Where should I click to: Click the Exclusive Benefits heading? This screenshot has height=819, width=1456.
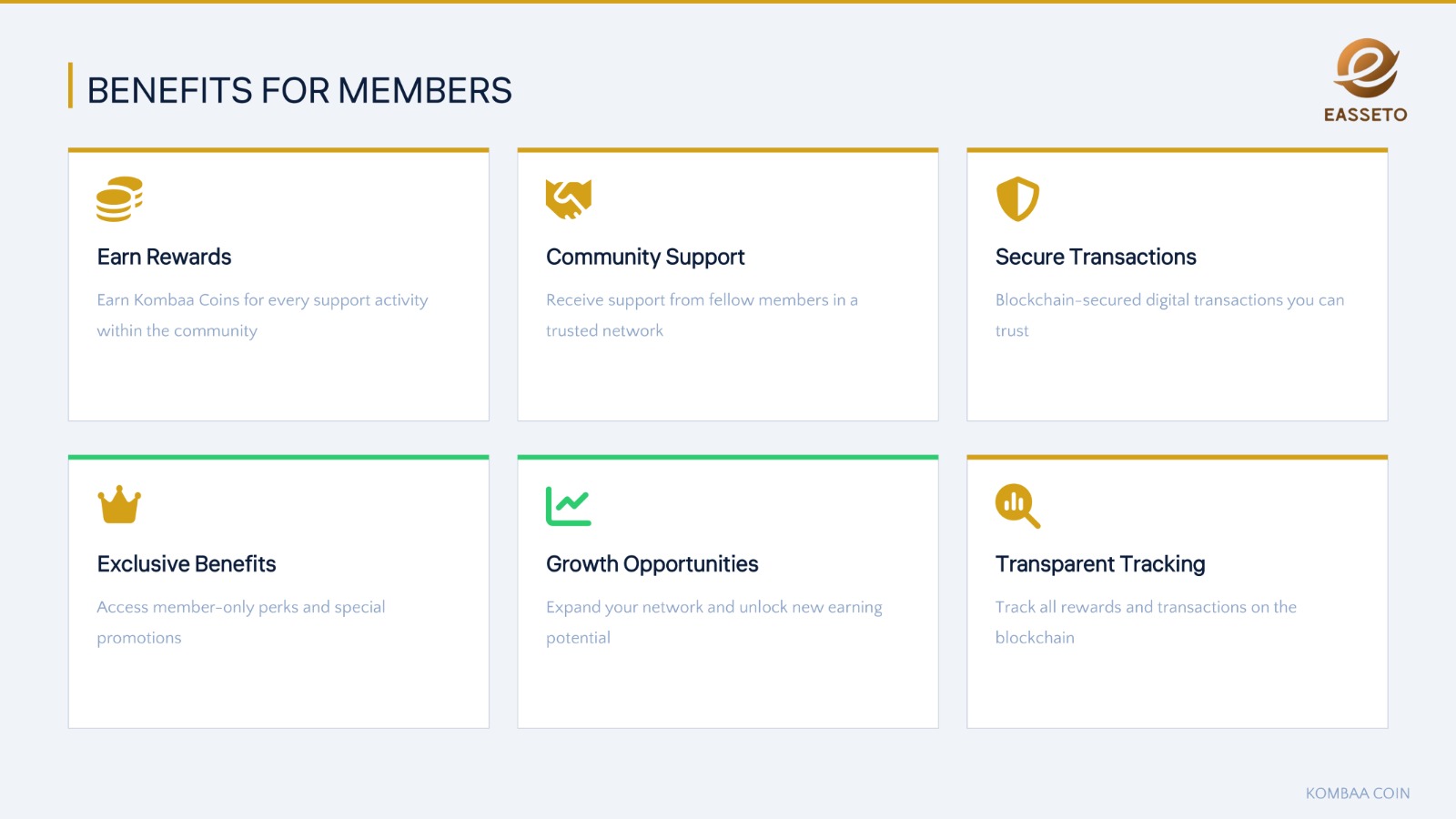tap(187, 564)
